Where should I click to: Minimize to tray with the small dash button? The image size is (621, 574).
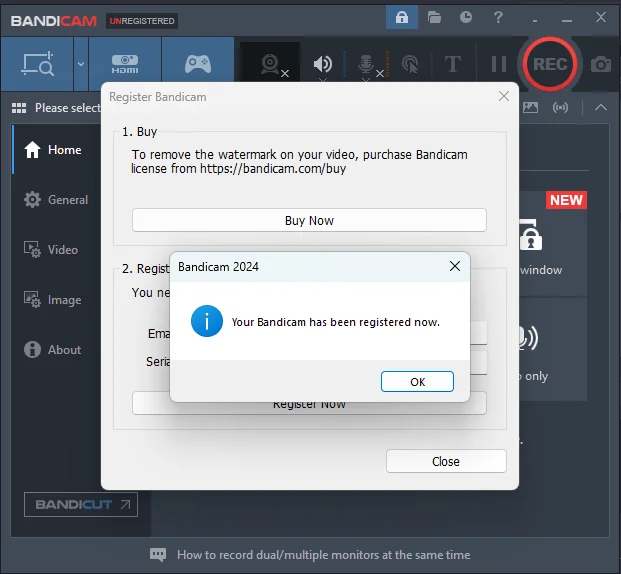(535, 20)
